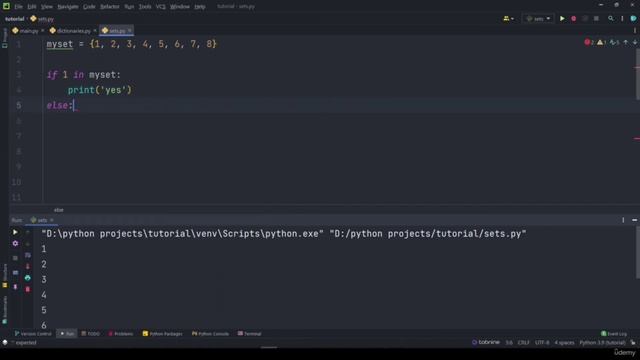Click the red error count indicator in editor
The width and height of the screenshot is (640, 360).
pyautogui.click(x=589, y=42)
